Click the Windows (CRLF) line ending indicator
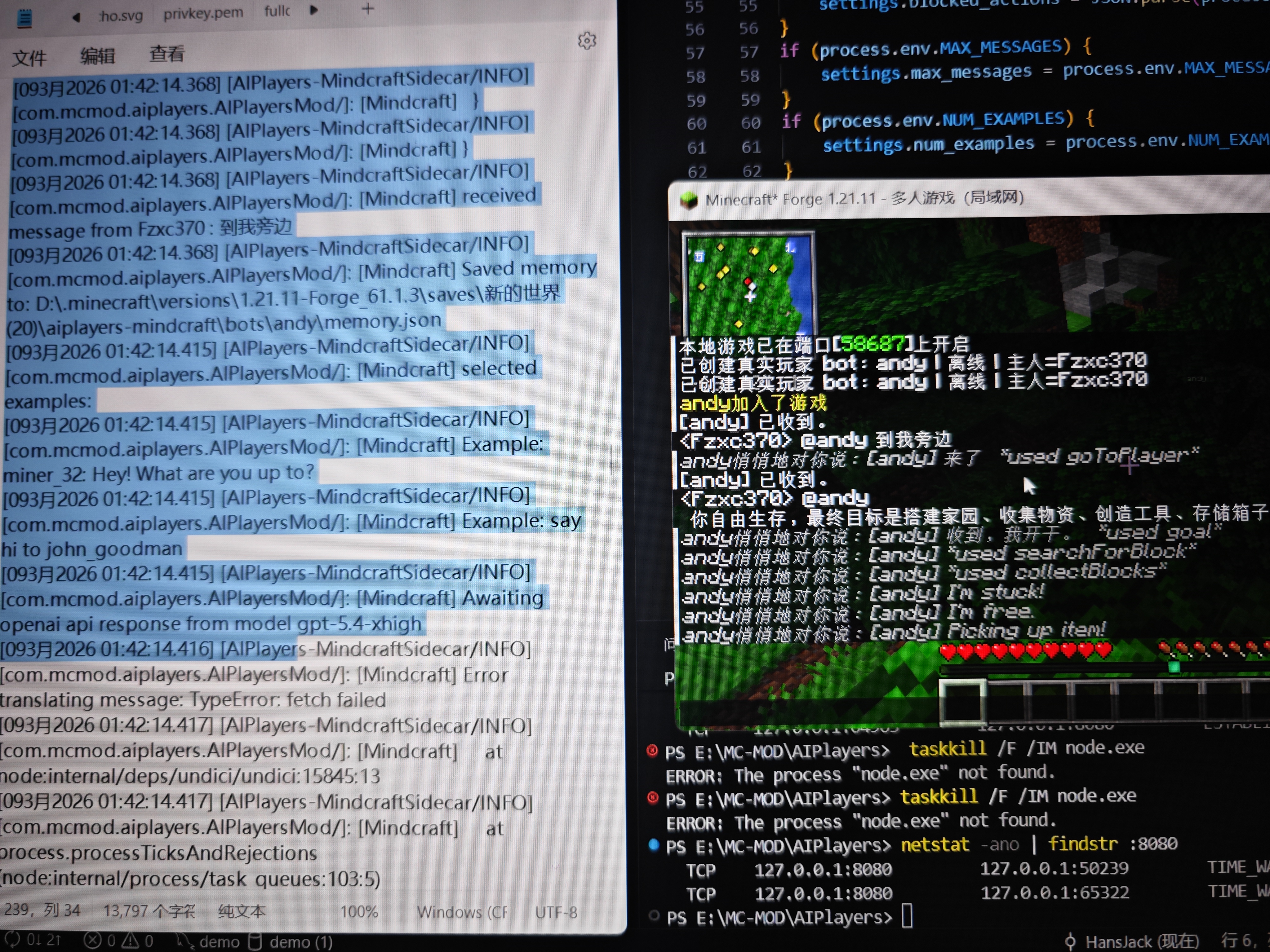1270x952 pixels. coord(462,912)
